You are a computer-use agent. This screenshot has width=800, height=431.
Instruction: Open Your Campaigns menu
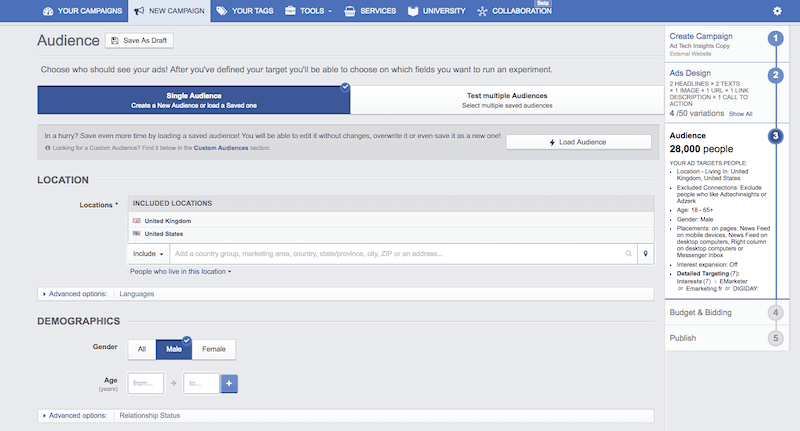pos(83,11)
